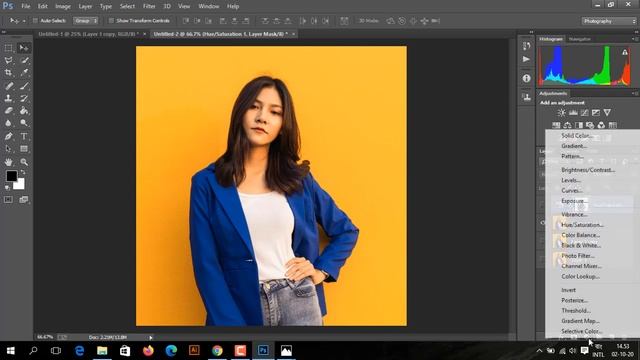
Task: Open the History panel icon
Action: 527,46
